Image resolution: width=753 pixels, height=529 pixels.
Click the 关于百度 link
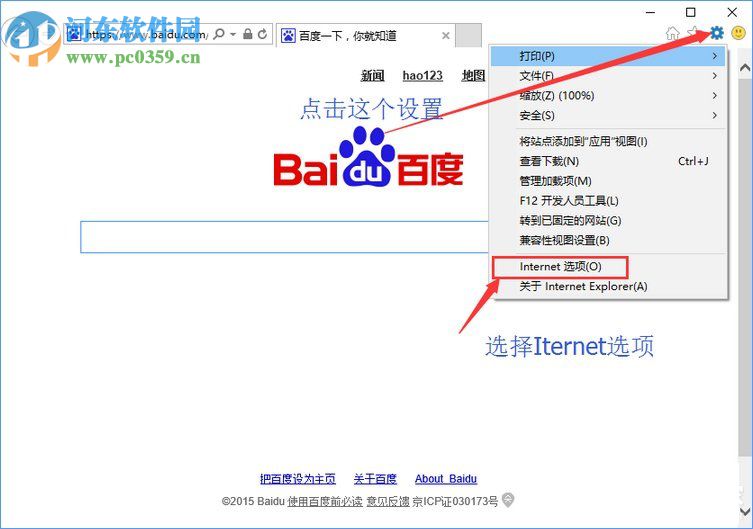[x=375, y=479]
